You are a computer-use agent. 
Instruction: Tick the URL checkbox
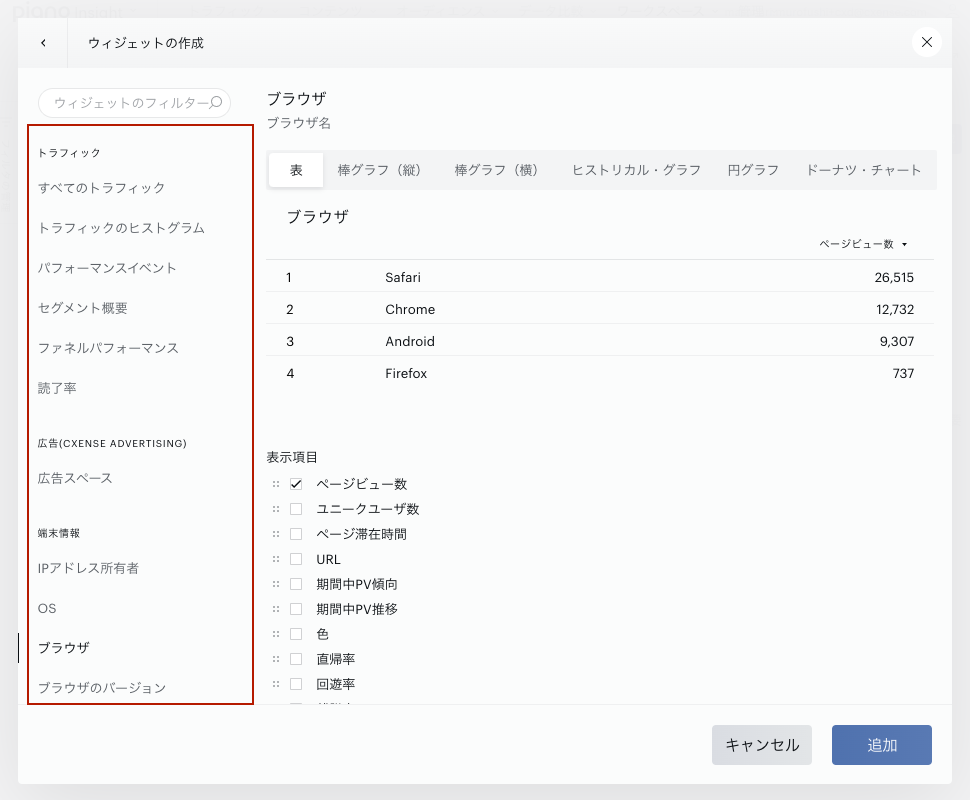(296, 559)
